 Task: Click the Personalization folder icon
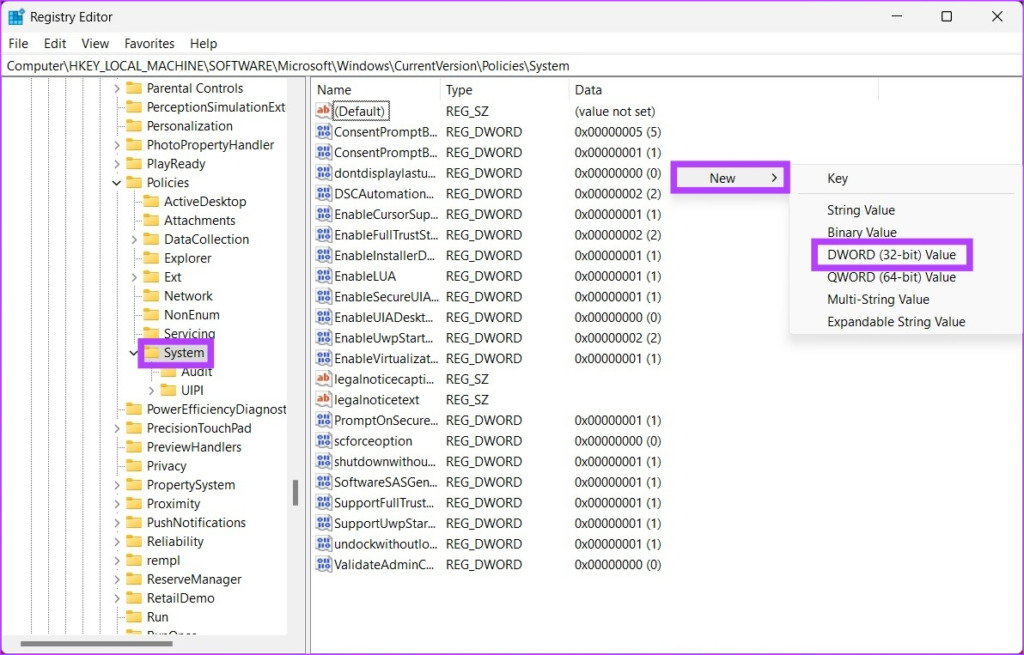134,125
